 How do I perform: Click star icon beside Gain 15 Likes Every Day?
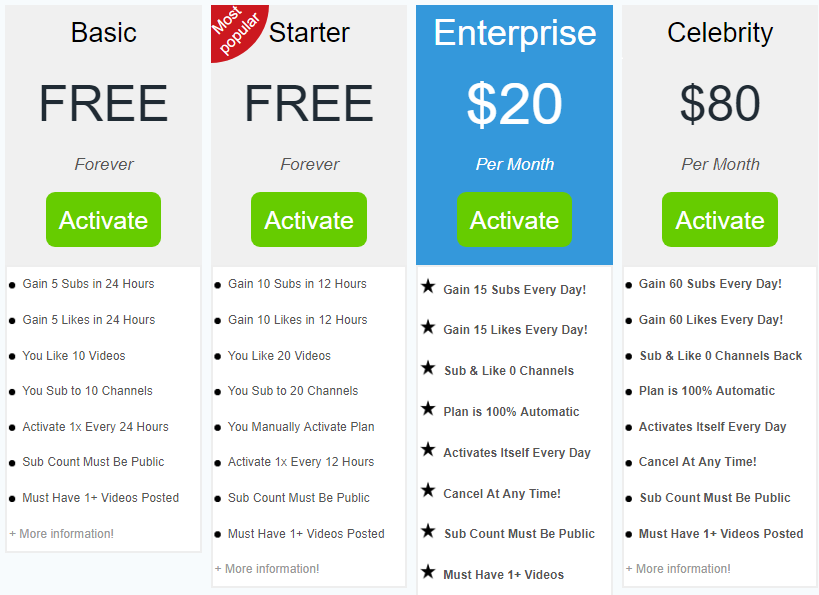click(428, 327)
